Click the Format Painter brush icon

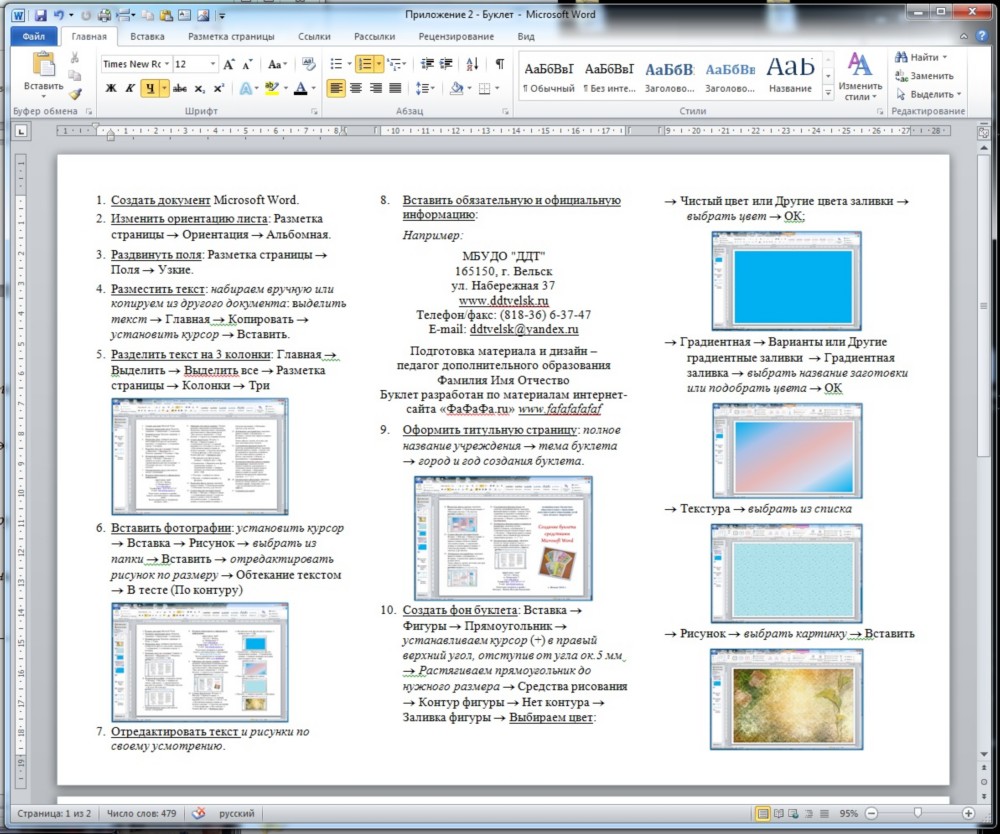75,94
